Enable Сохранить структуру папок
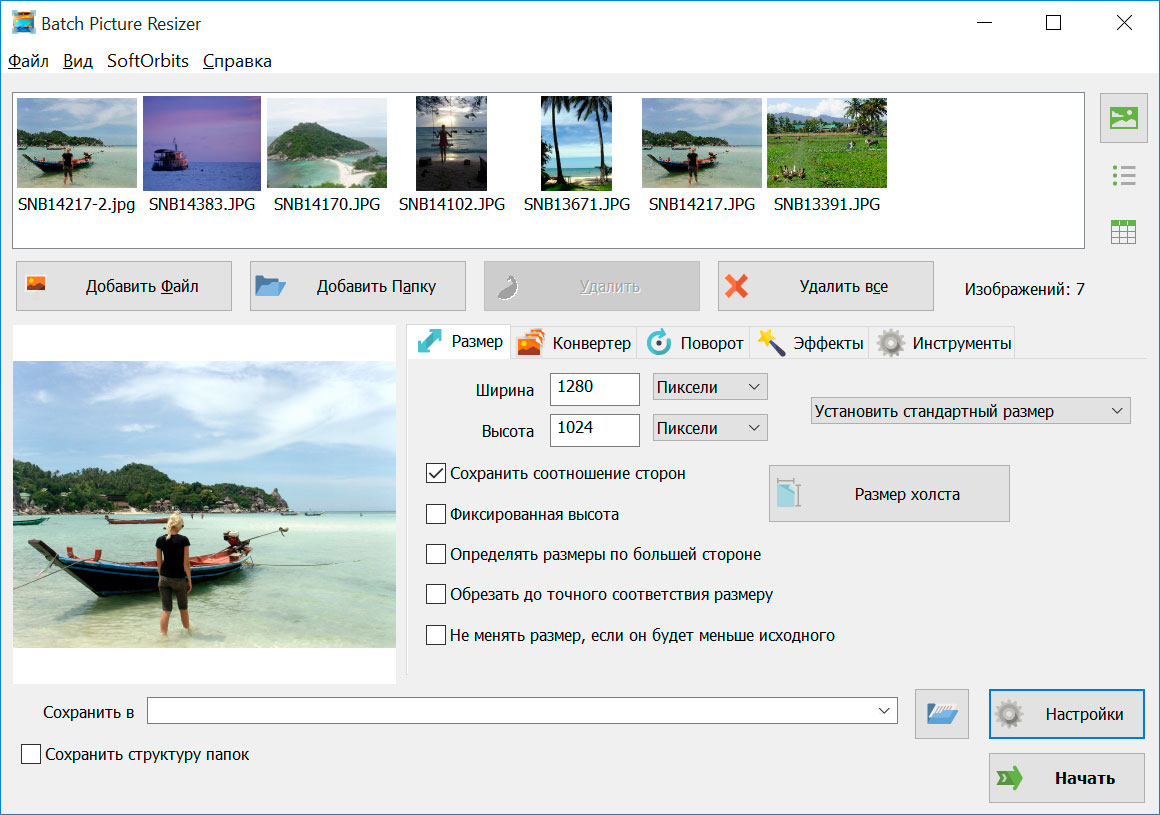The image size is (1160, 815). click(x=30, y=754)
